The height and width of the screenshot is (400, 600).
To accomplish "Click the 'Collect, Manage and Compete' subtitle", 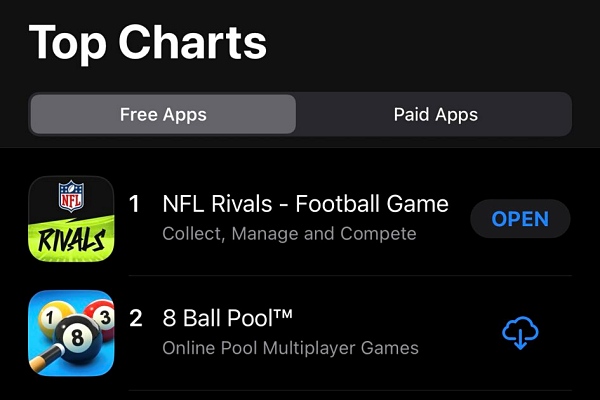I will point(289,234).
